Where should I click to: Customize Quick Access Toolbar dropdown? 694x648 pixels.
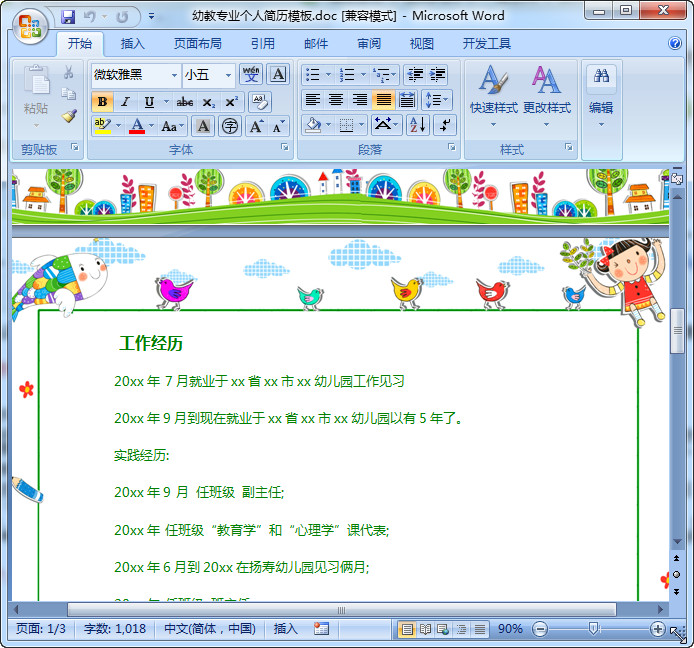pyautogui.click(x=151, y=17)
